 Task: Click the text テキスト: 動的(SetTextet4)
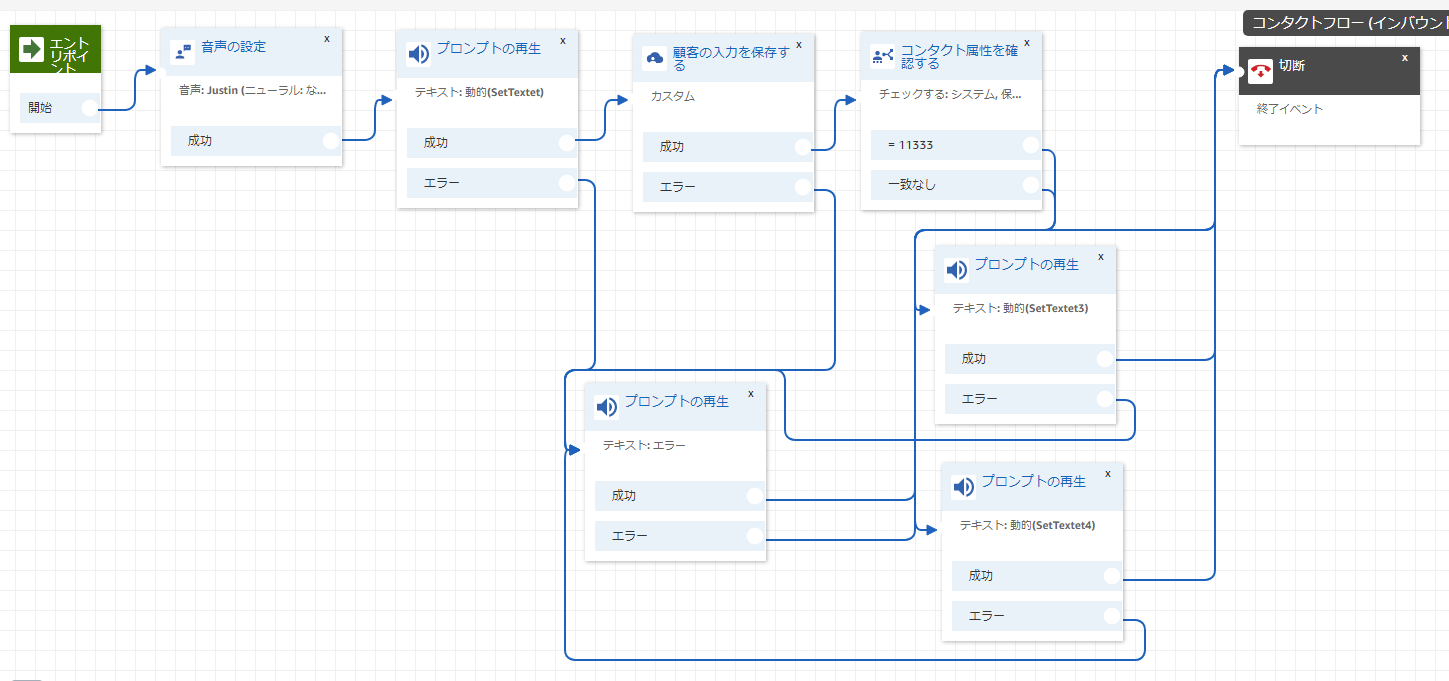(1027, 525)
